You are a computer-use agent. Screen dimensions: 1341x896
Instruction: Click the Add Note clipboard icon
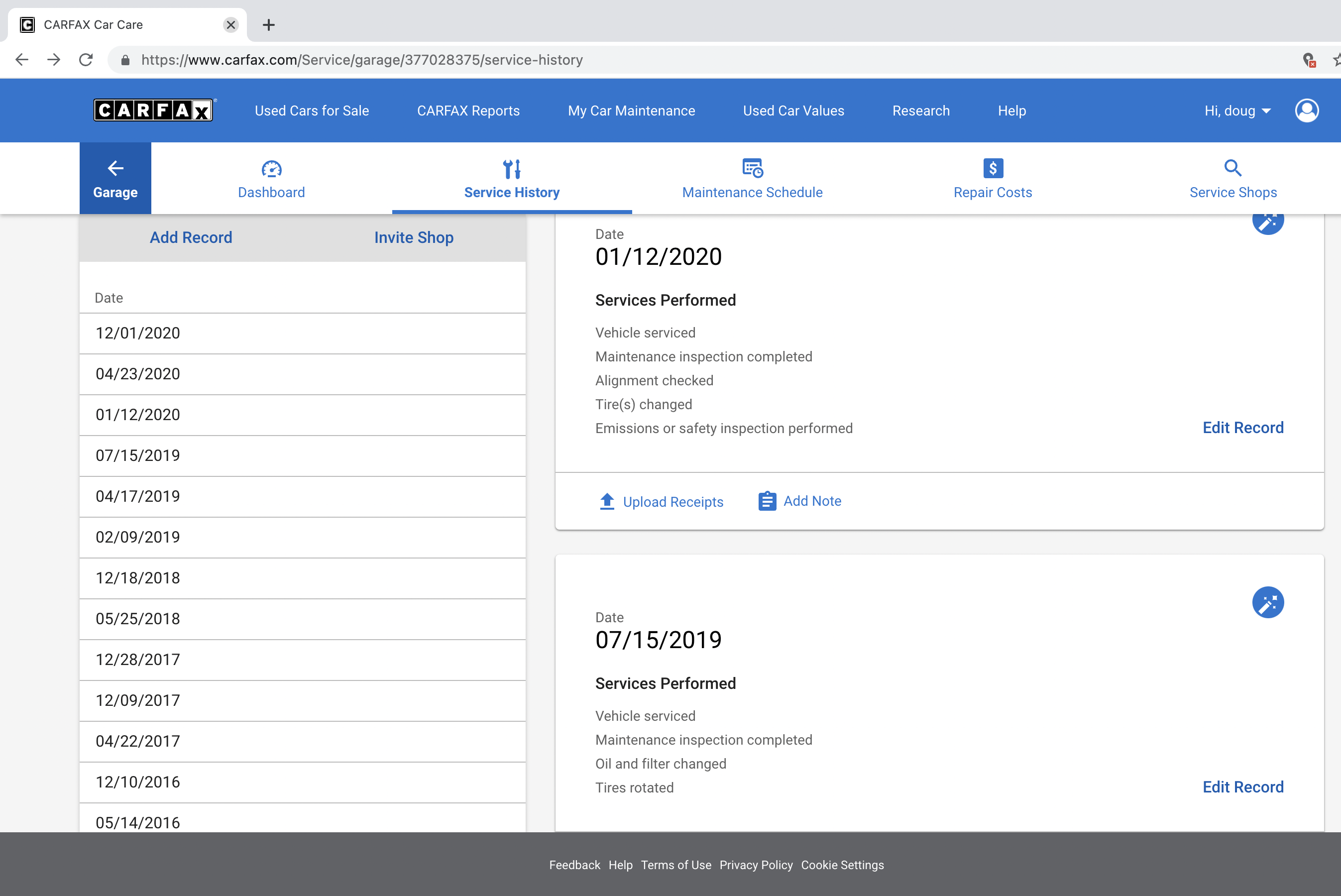[767, 501]
